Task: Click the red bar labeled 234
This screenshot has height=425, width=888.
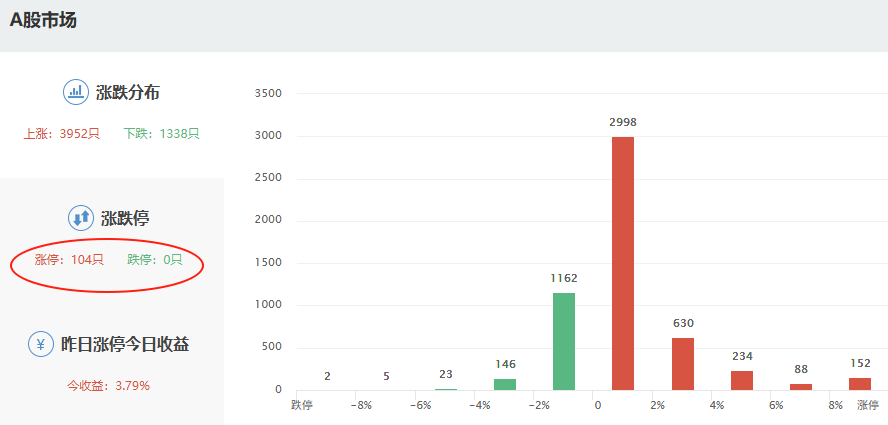Action: 742,380
